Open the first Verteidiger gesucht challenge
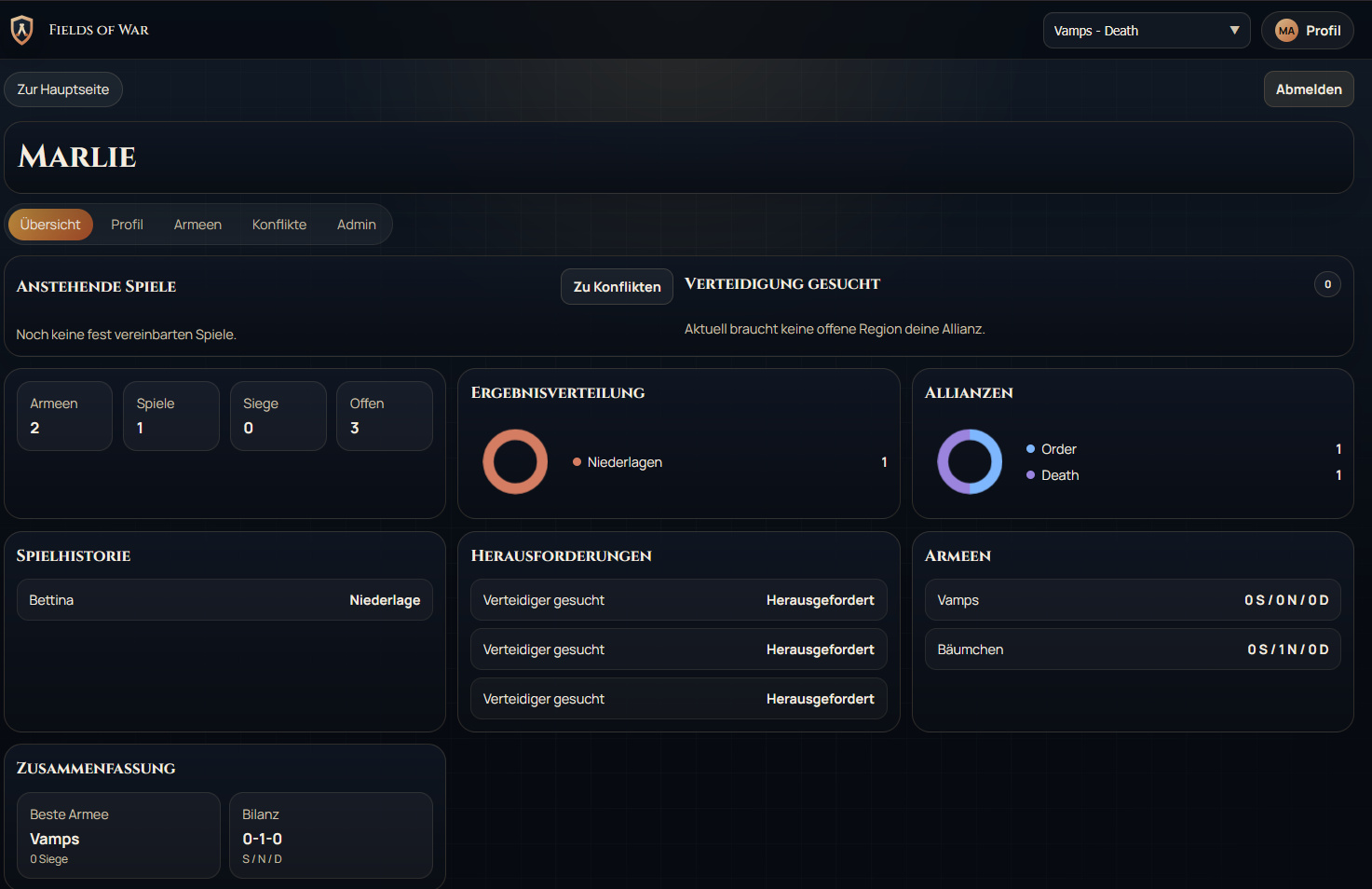This screenshot has width=1372, height=889. click(x=678, y=600)
